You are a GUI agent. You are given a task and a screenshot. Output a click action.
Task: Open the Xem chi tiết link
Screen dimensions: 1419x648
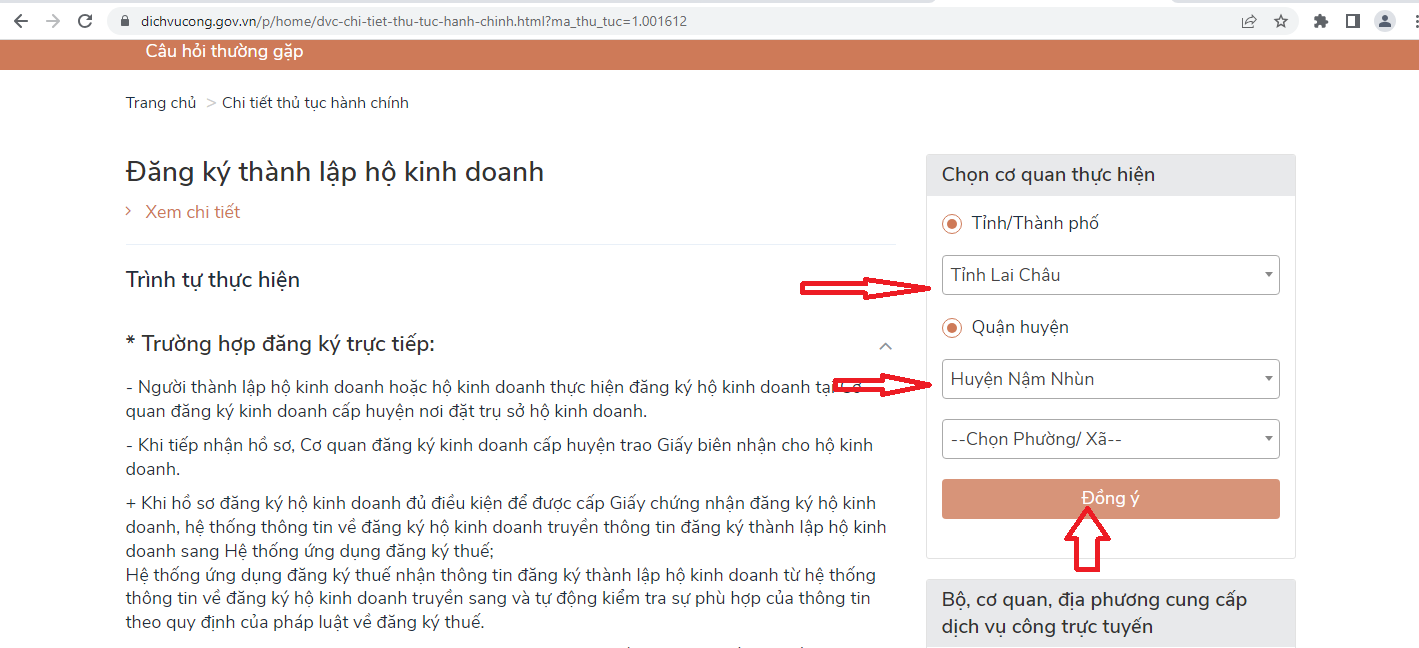pos(191,211)
